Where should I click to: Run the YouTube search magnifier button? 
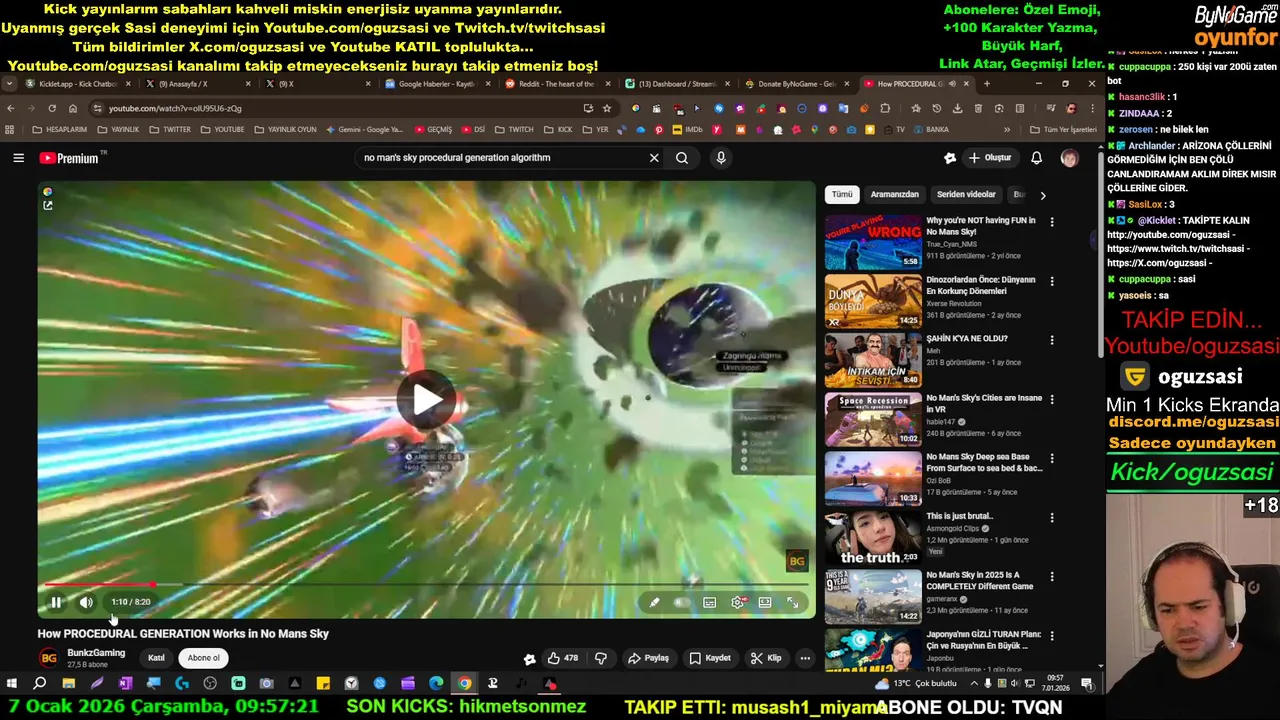click(x=682, y=158)
